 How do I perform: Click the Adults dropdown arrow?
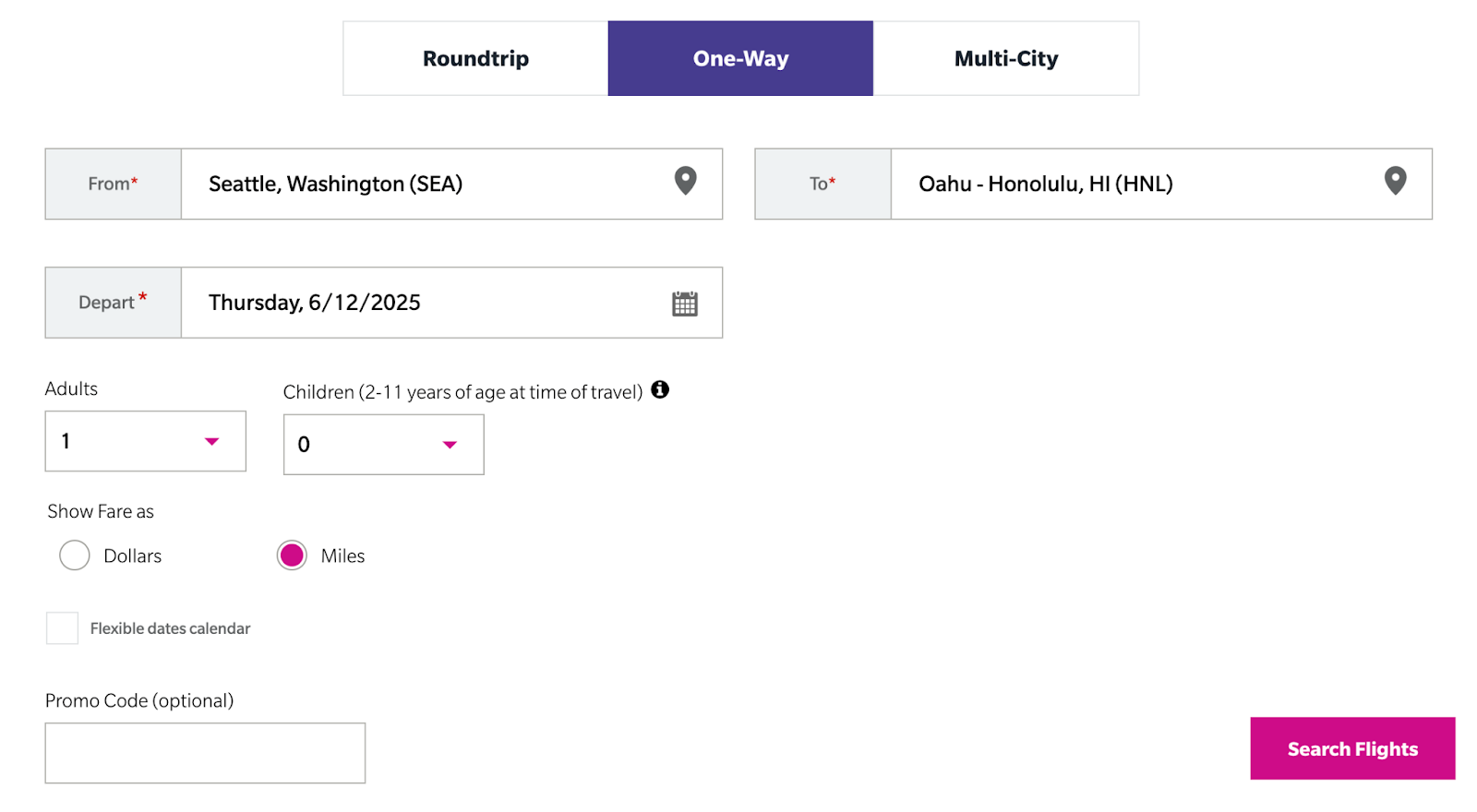211,442
